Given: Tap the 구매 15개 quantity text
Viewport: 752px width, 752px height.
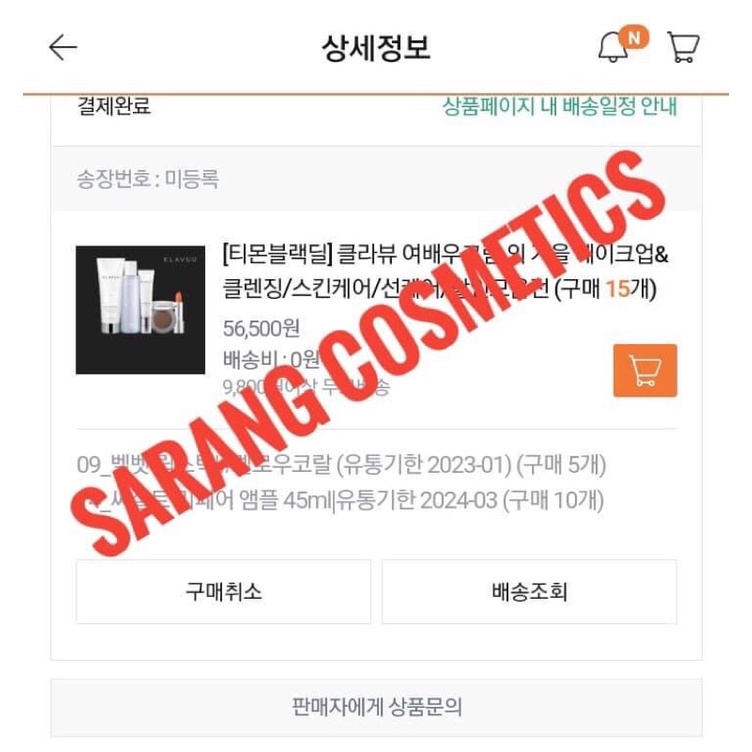Looking at the screenshot, I should click(x=606, y=289).
